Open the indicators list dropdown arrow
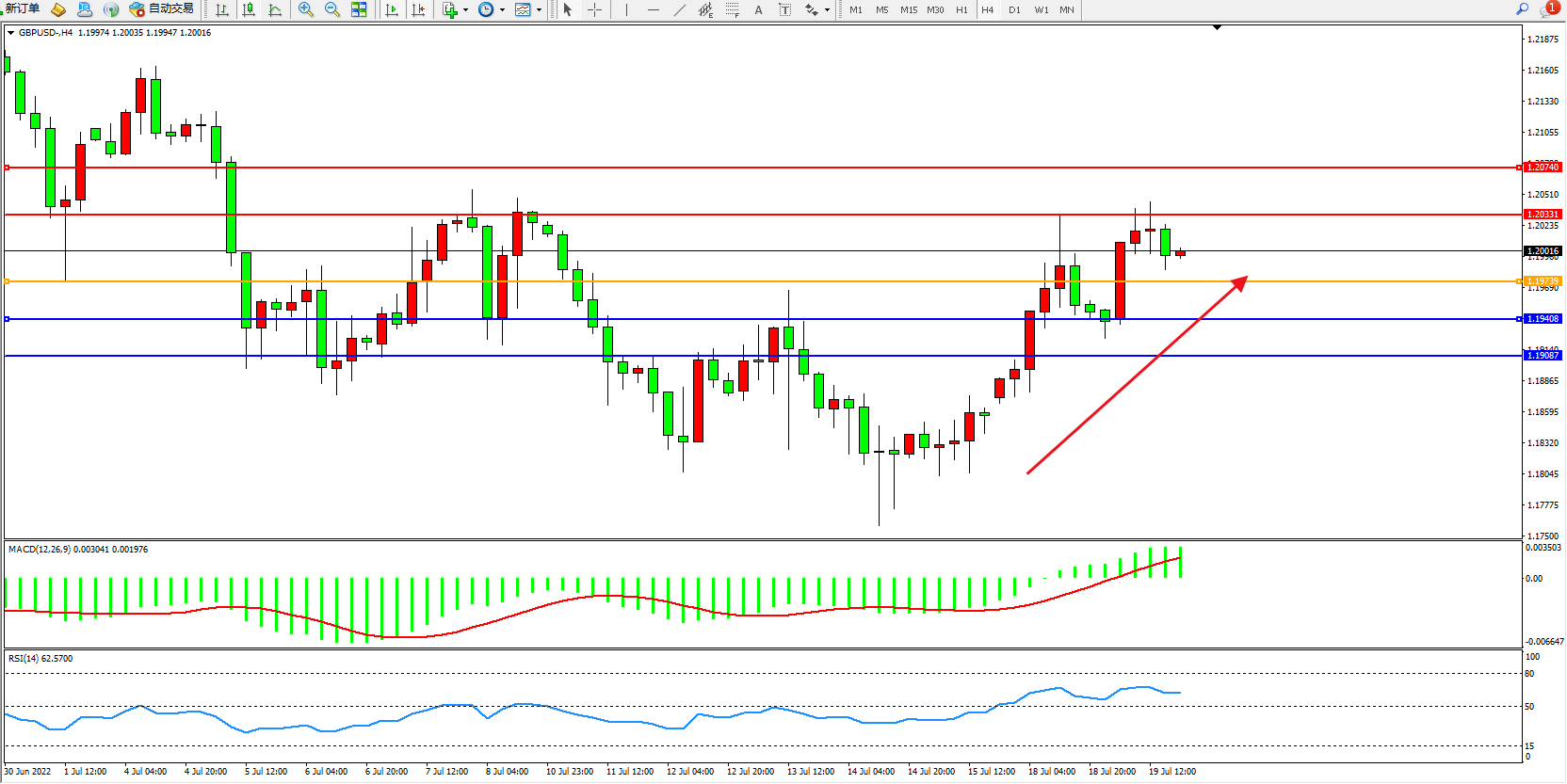This screenshot has height=784, width=1567. (x=465, y=9)
